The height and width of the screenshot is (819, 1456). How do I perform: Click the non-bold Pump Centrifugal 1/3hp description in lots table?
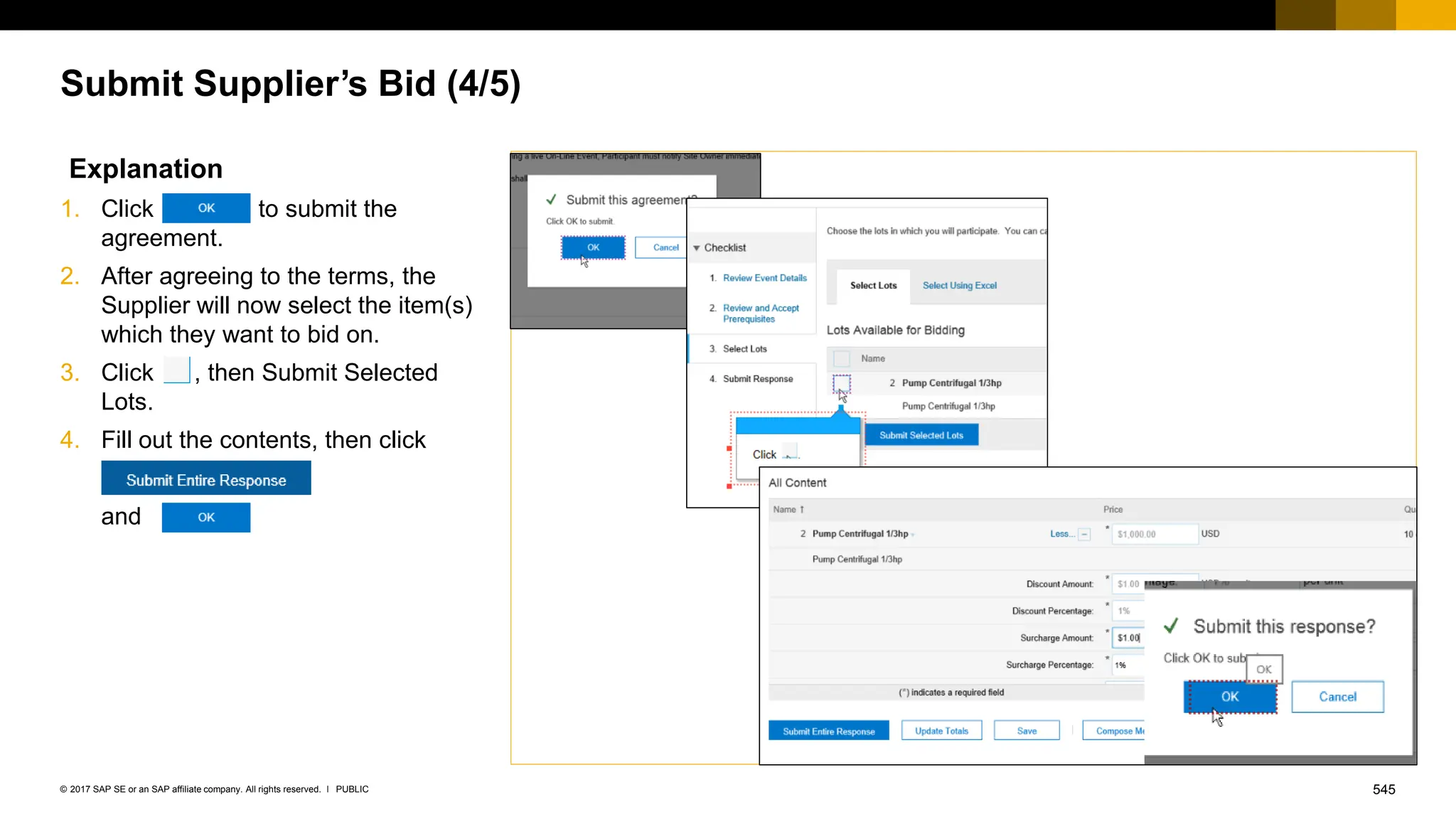click(x=948, y=407)
